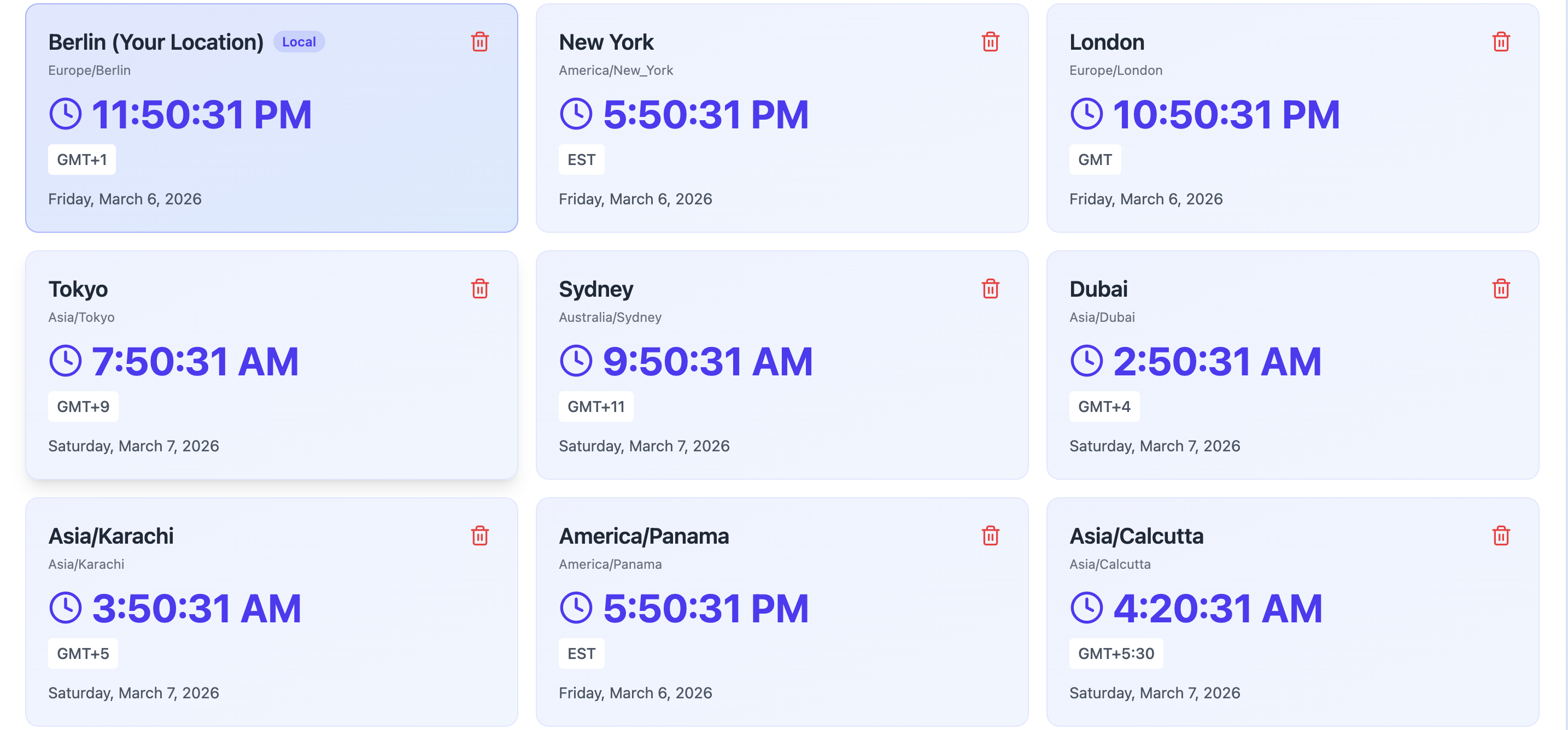Click the Europe/London timezone label
This screenshot has height=730, width=1568.
[1115, 70]
